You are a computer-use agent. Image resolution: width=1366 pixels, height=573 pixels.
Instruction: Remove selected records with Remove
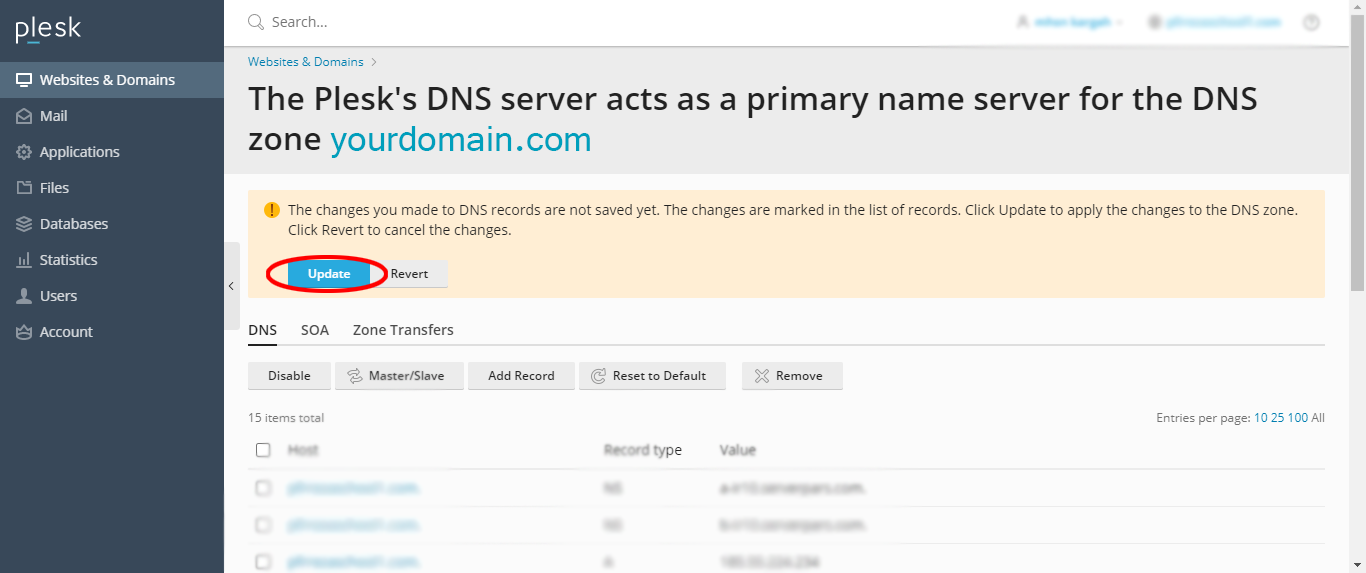click(x=792, y=376)
